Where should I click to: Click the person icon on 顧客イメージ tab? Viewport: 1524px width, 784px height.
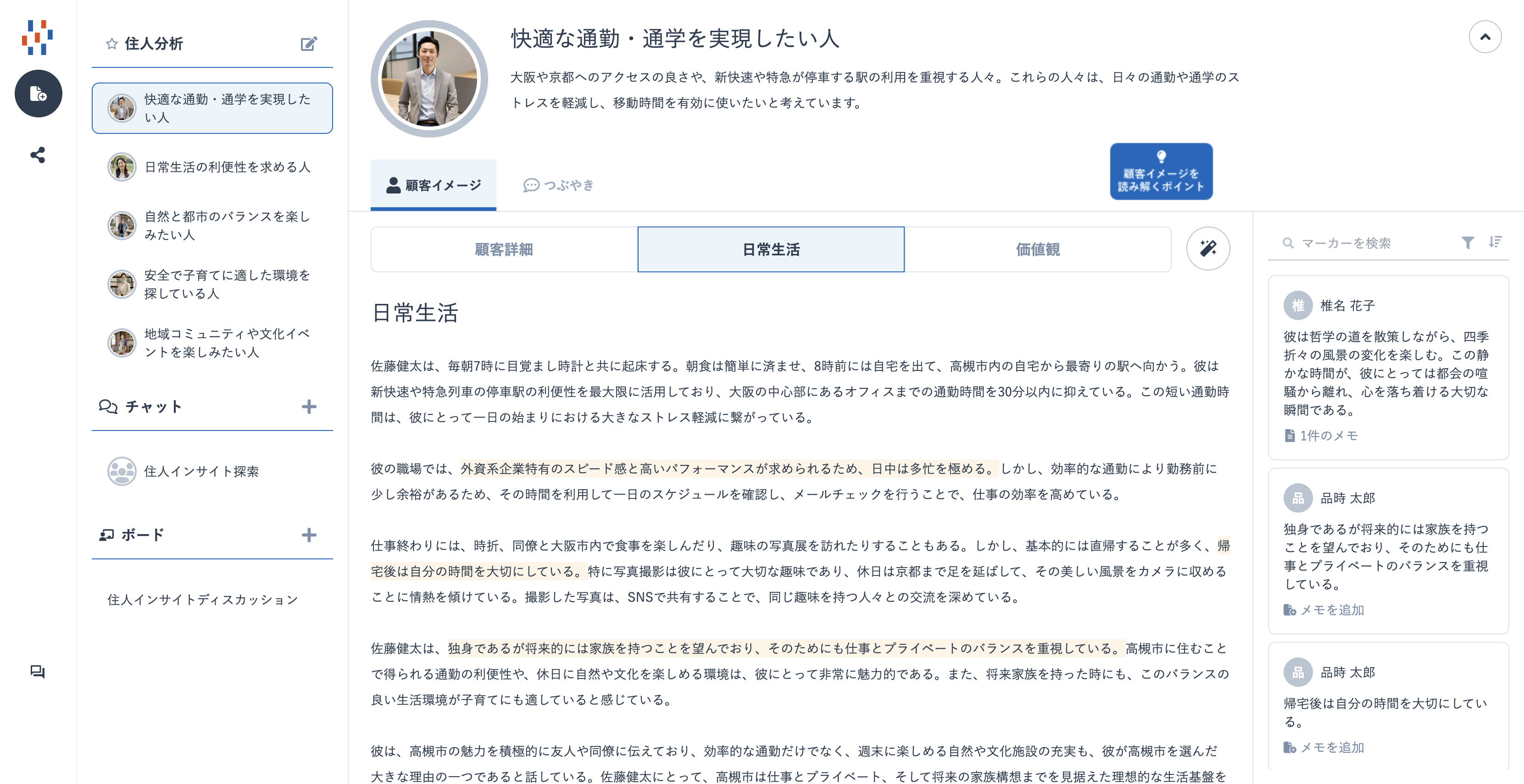coord(394,185)
